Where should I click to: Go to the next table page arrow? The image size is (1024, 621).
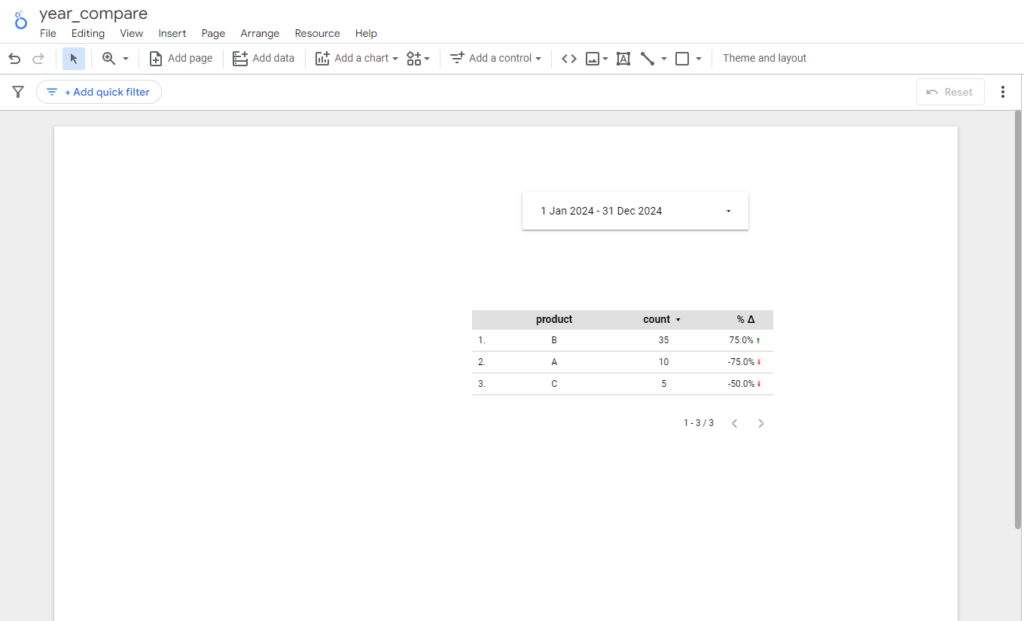point(761,424)
